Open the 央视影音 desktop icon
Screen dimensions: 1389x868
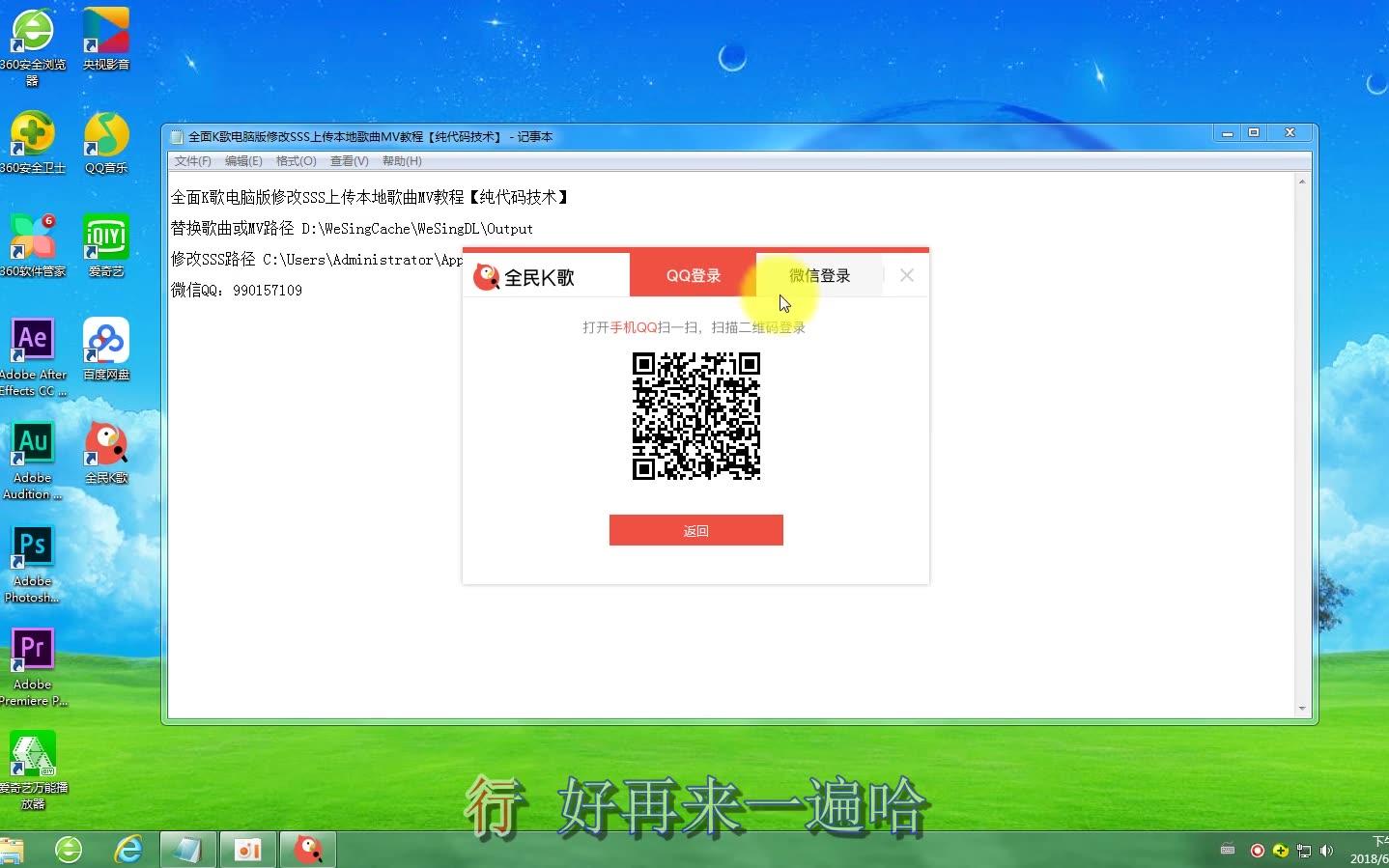coord(106,39)
